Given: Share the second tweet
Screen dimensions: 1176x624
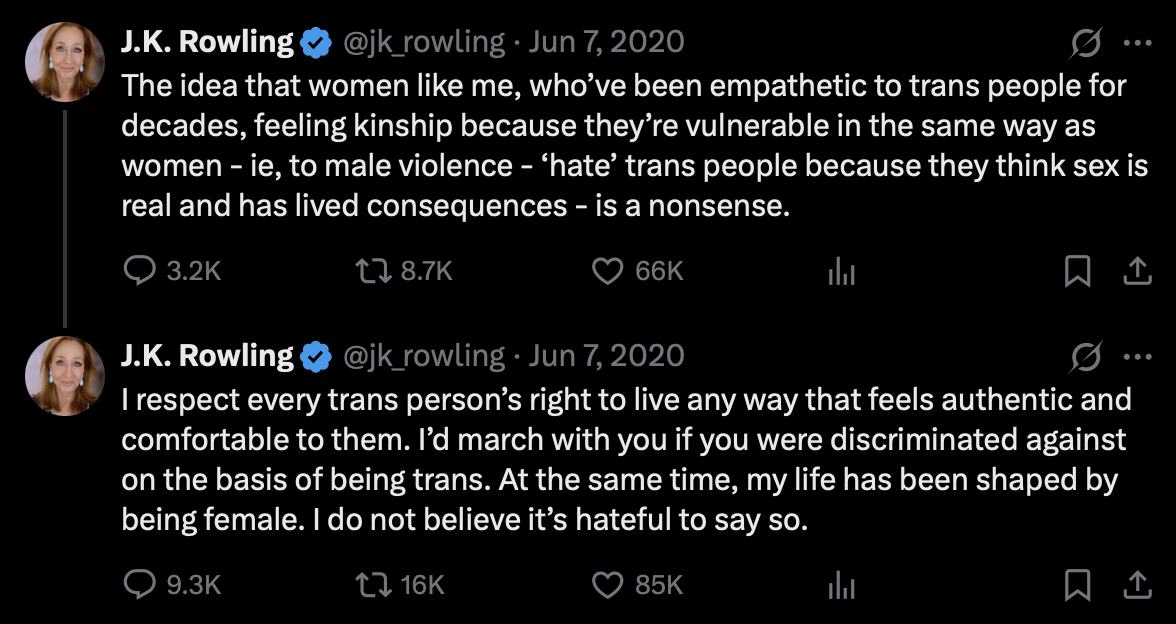Looking at the screenshot, I should [x=1137, y=585].
